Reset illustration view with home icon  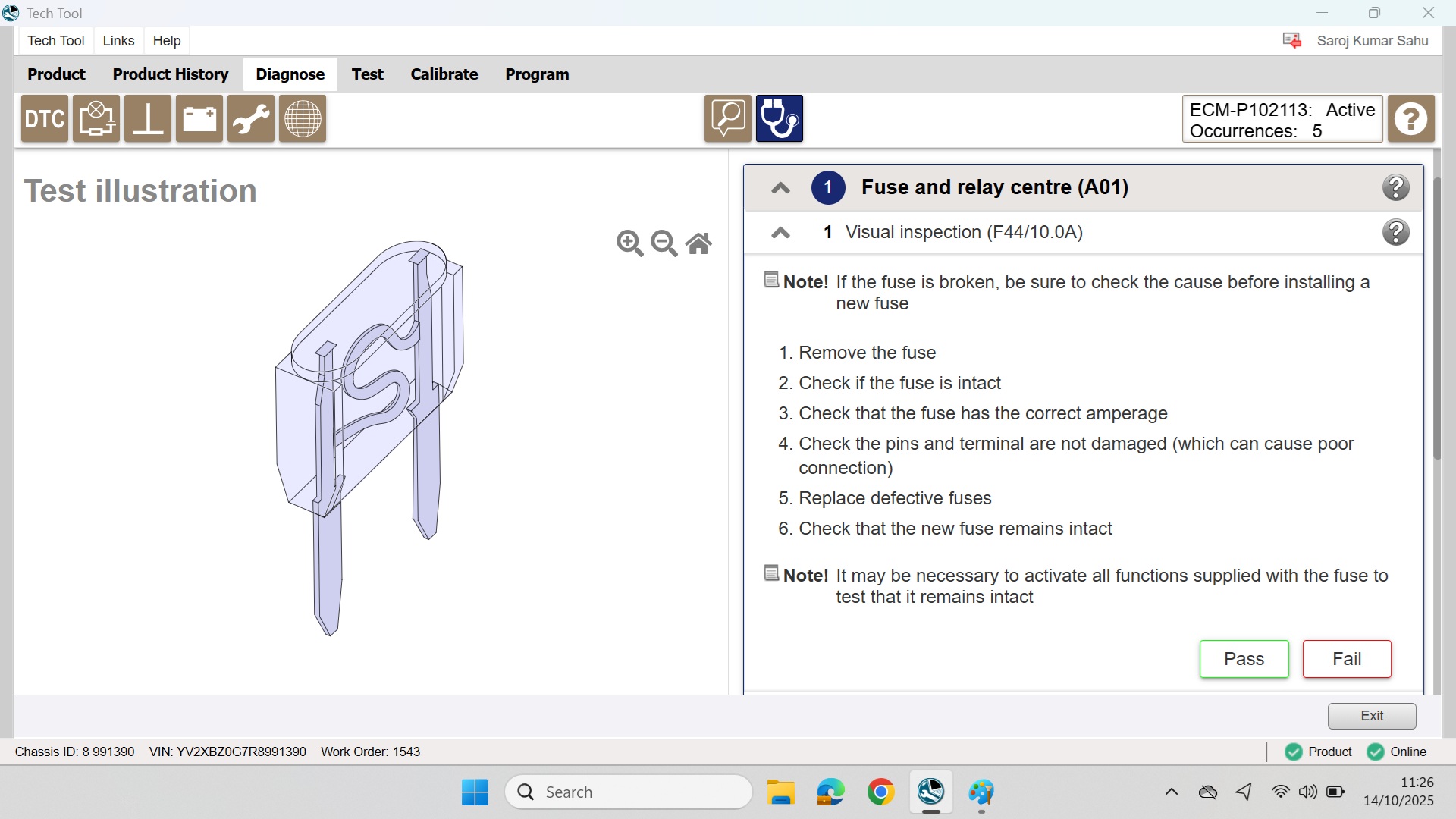698,243
